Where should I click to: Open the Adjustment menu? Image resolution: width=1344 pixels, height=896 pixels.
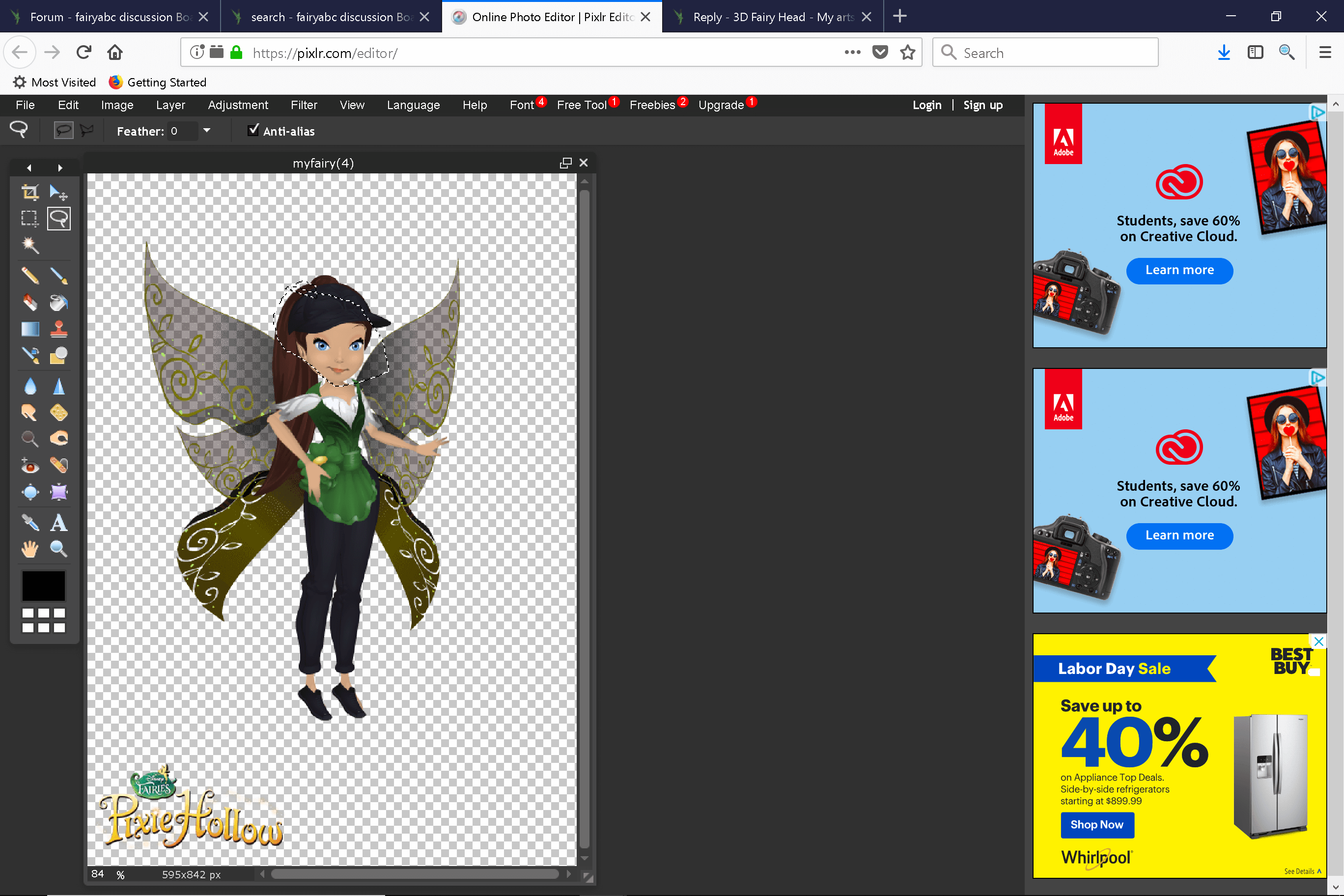tap(238, 105)
